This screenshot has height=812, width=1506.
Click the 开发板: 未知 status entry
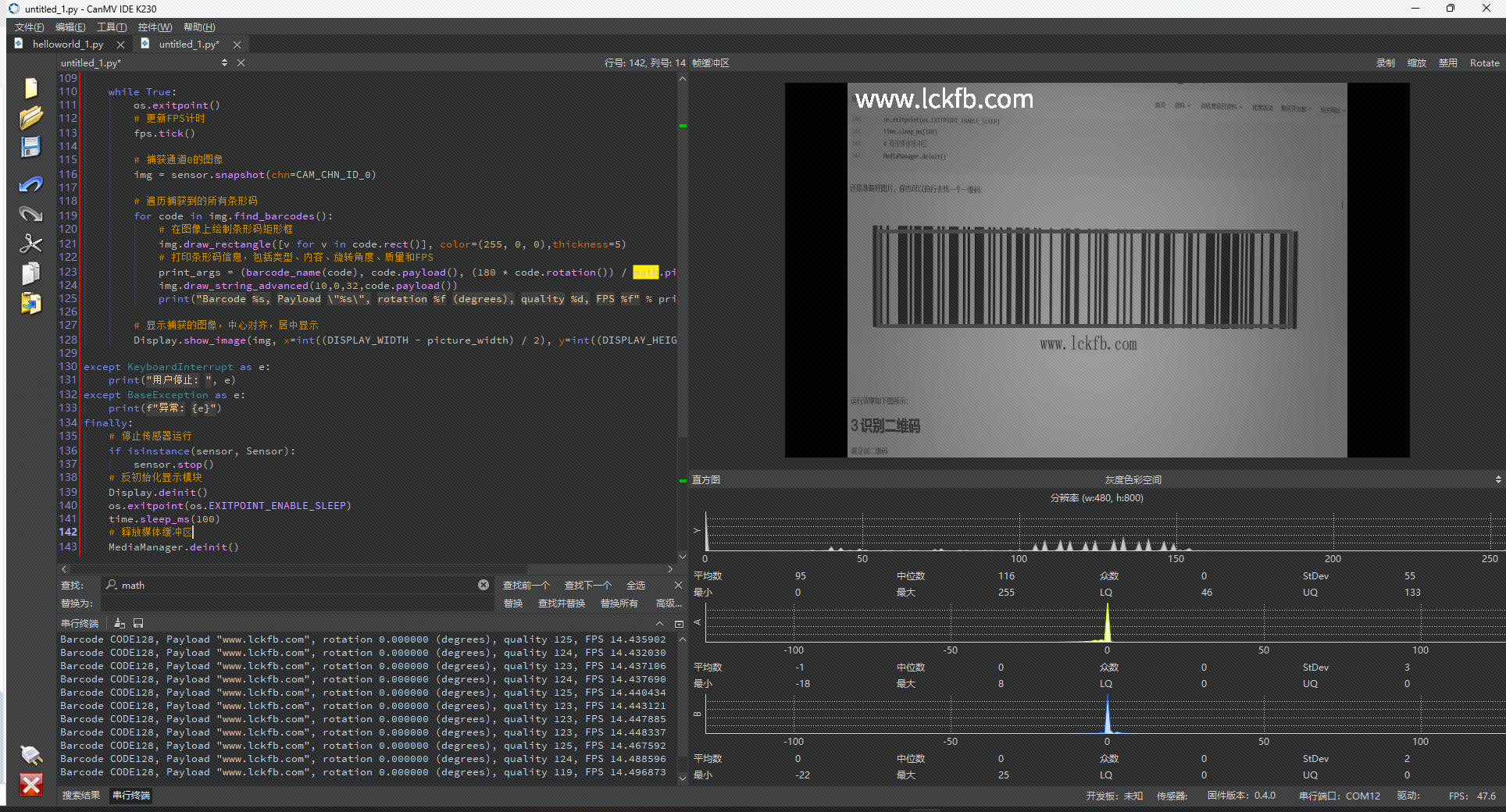pyautogui.click(x=1115, y=796)
